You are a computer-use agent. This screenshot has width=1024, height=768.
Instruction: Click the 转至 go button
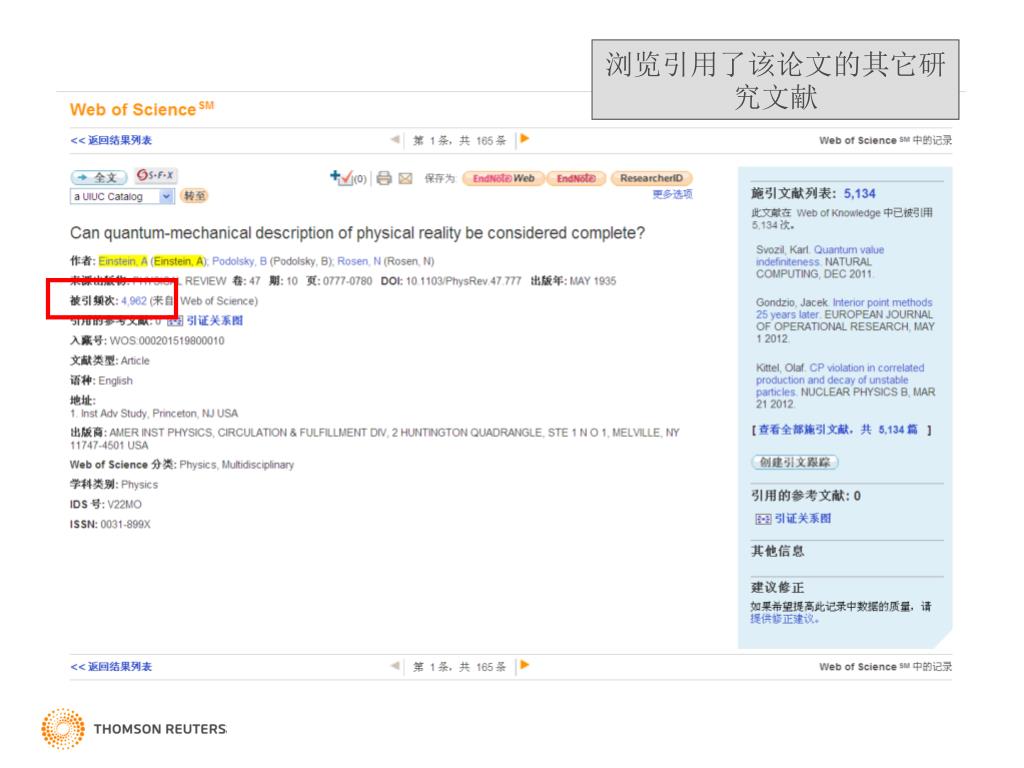tap(194, 196)
